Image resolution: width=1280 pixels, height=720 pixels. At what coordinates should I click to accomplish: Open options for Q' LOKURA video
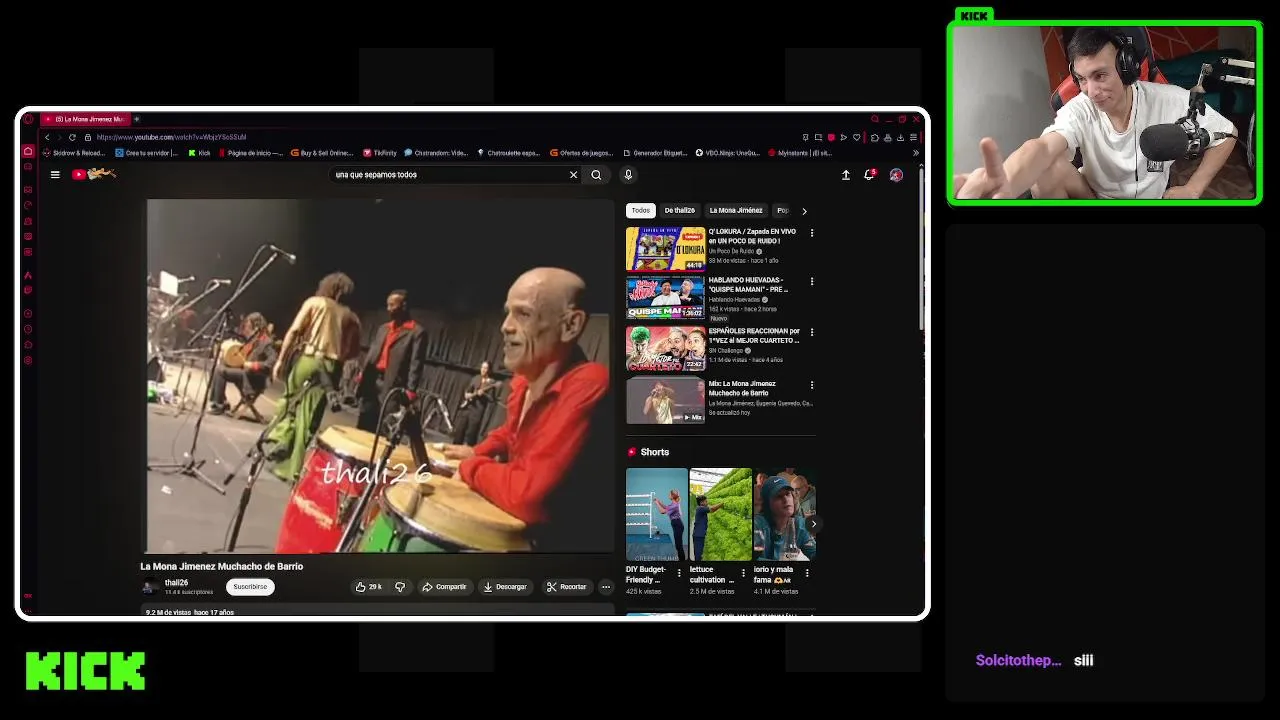click(x=811, y=233)
